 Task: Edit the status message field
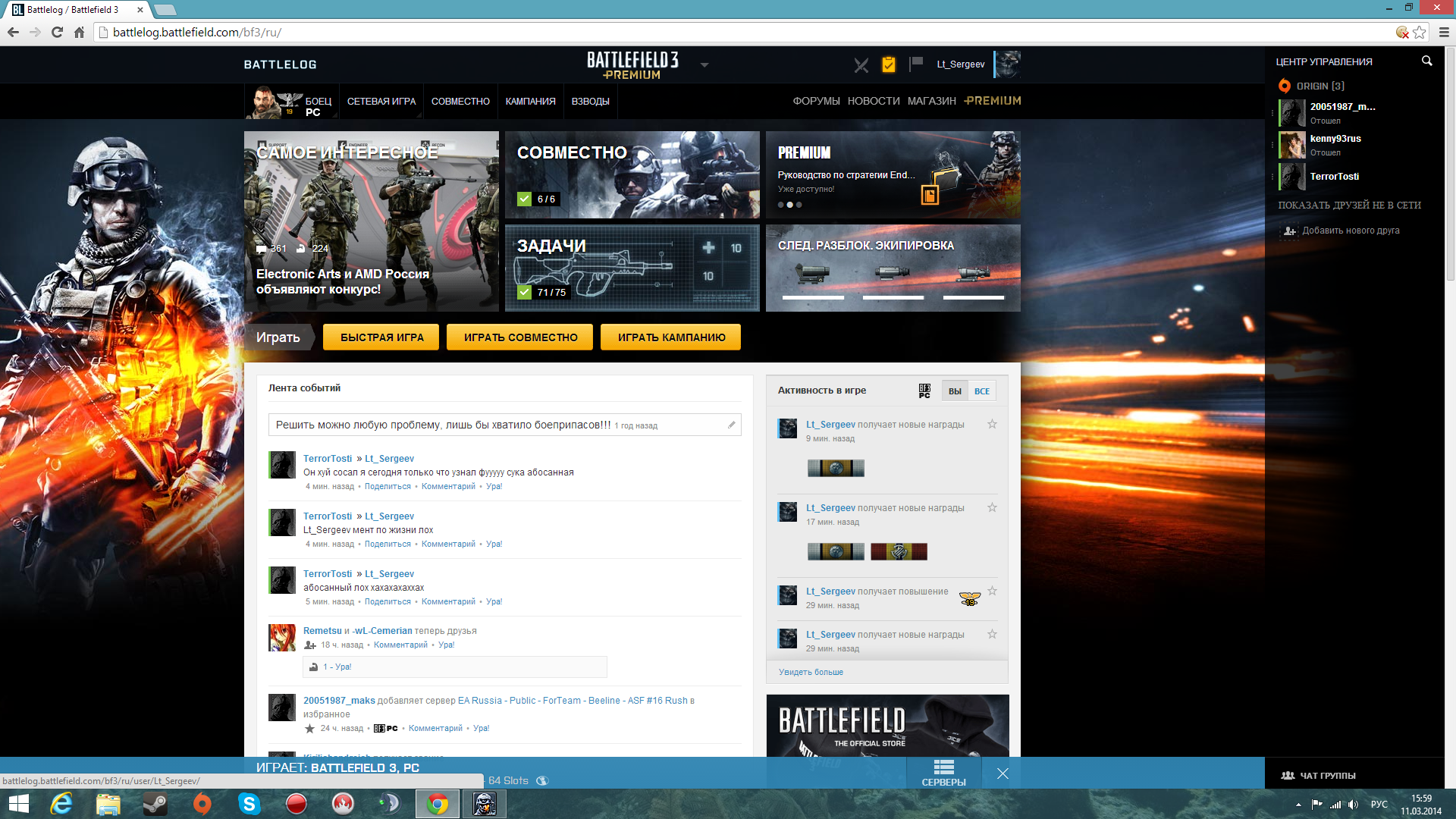[504, 425]
